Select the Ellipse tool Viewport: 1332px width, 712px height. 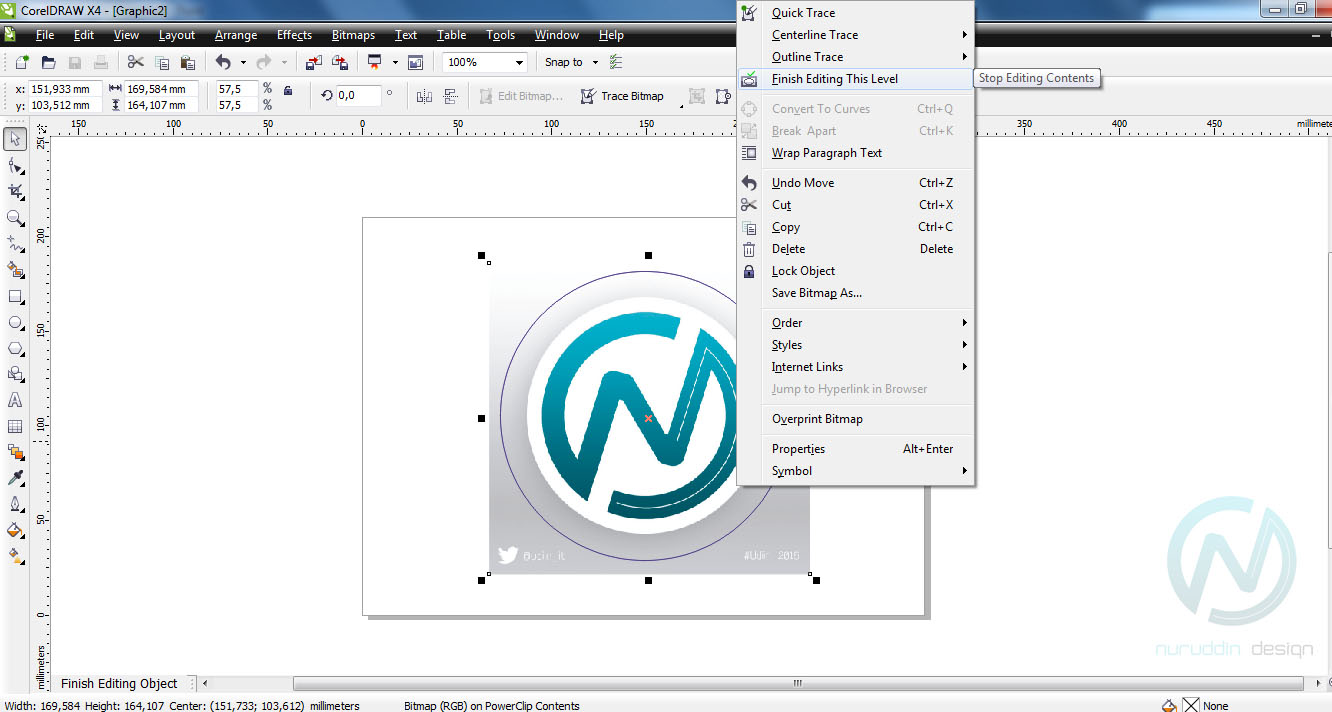[15, 322]
